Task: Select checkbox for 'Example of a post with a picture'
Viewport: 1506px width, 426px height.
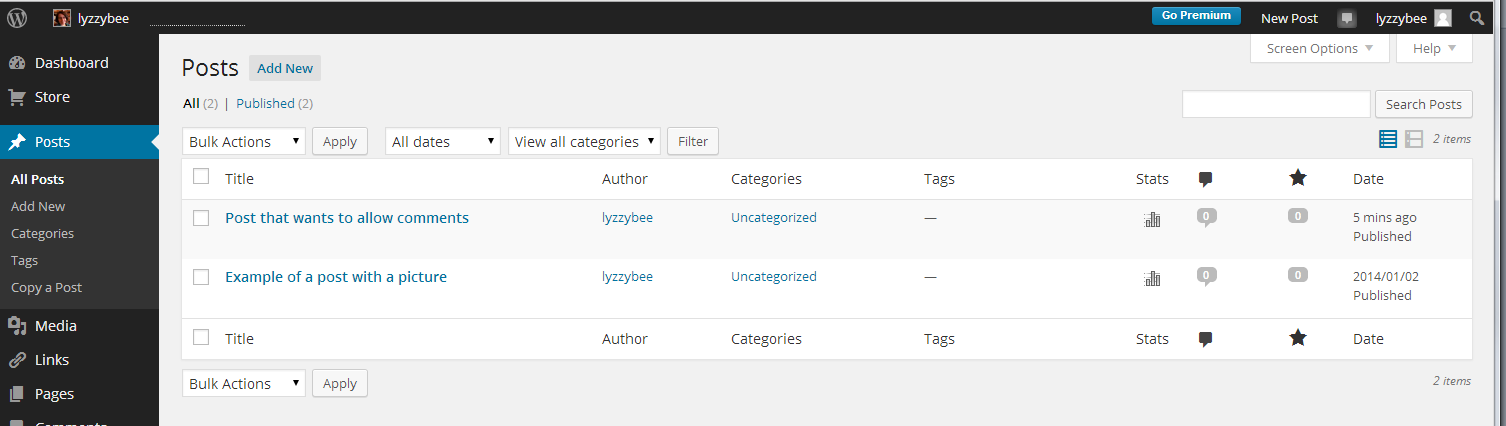Action: [x=201, y=277]
